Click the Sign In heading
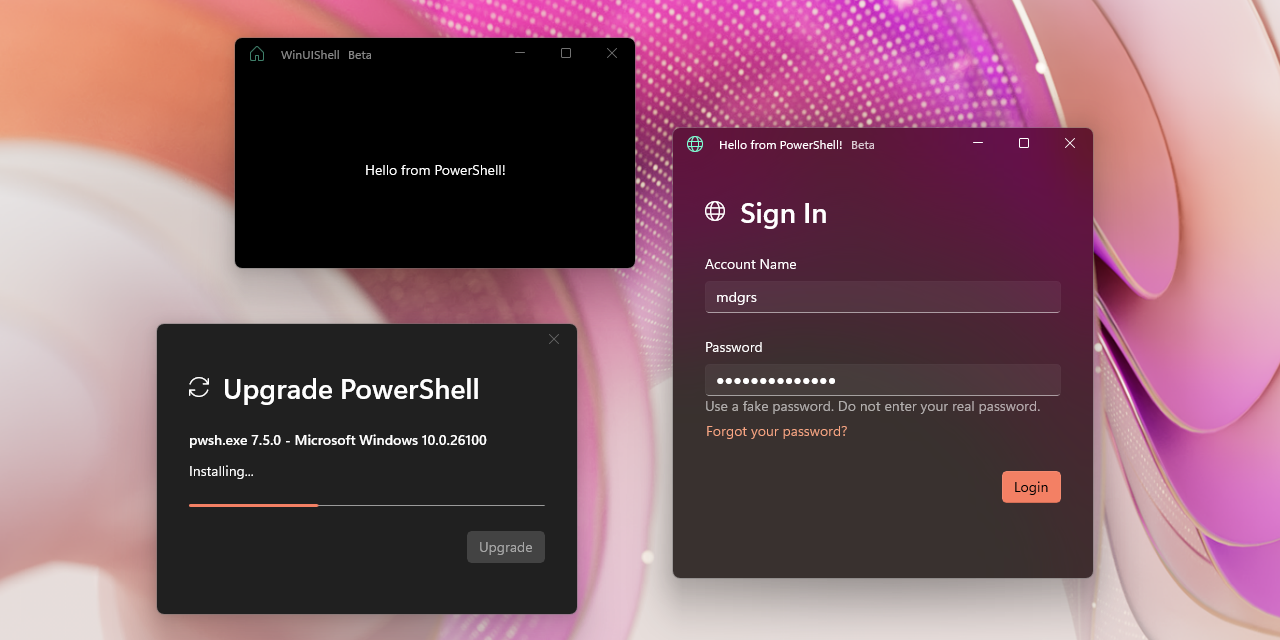Viewport: 1280px width, 640px height. (x=783, y=213)
